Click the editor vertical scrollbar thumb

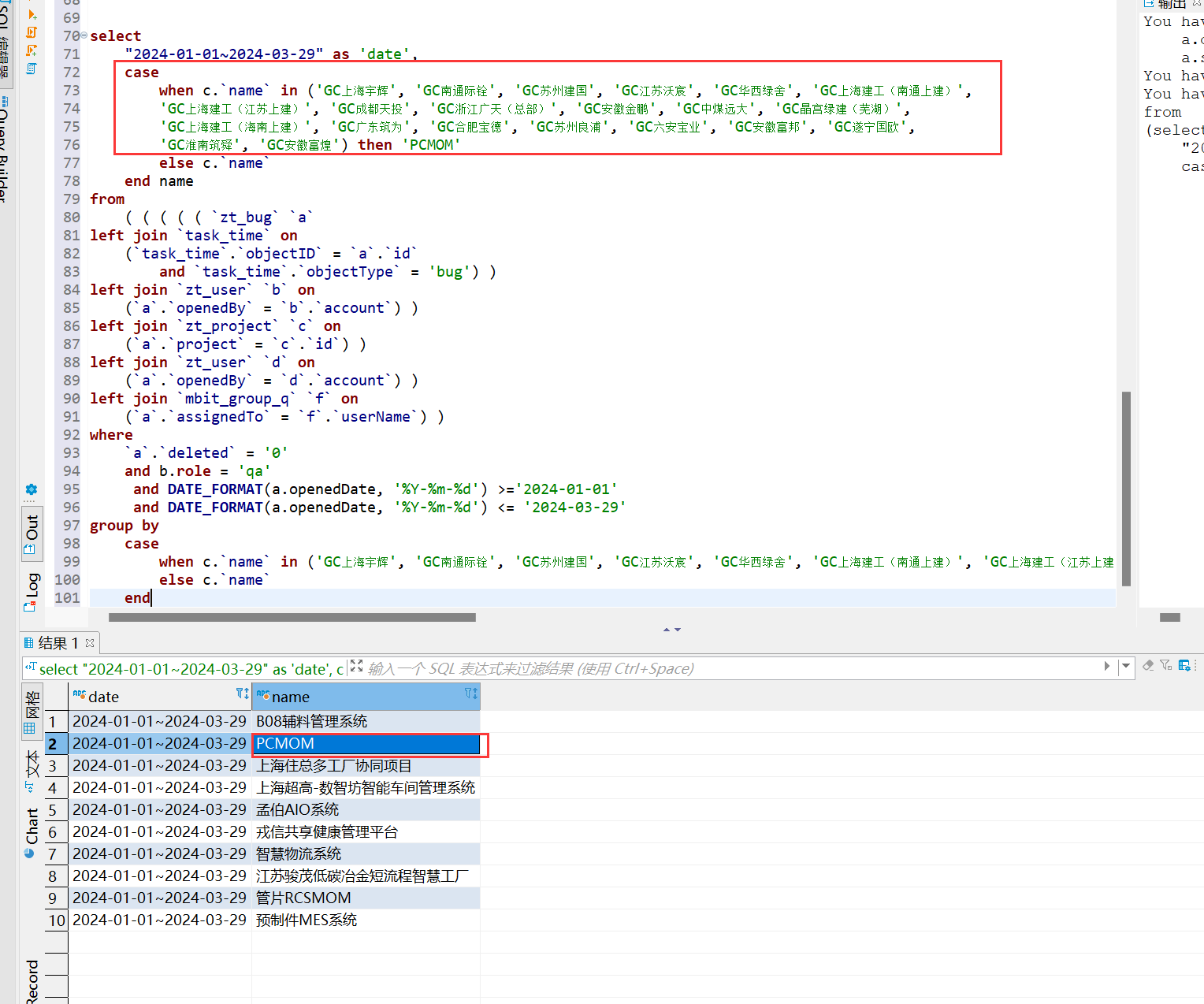click(x=1126, y=489)
